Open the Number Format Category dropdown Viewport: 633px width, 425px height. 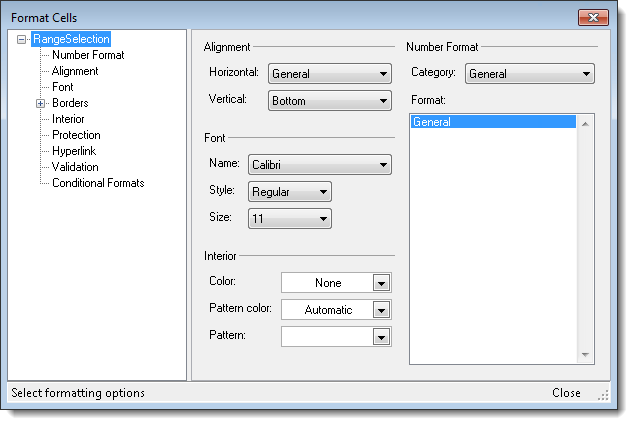(x=529, y=74)
